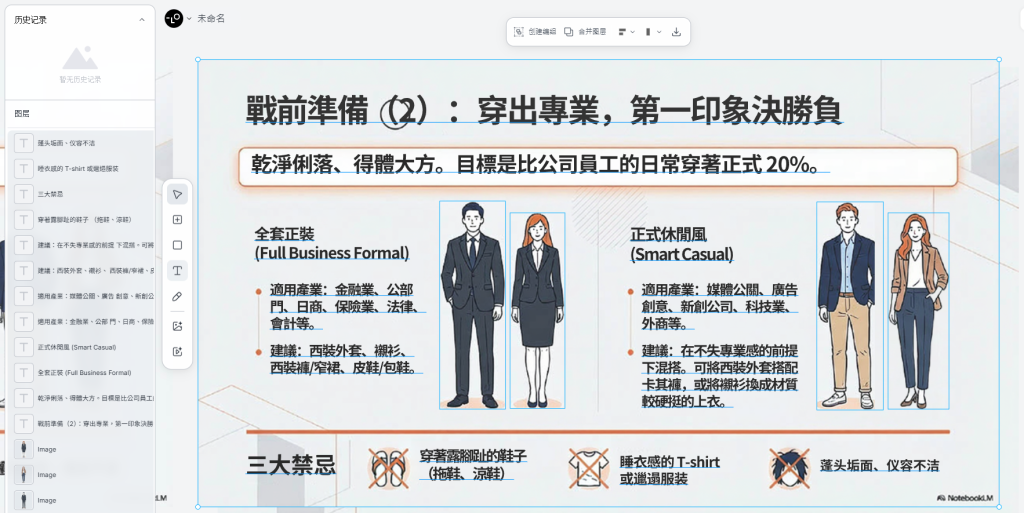
Task: Select the 適用產業：媒體公關 bullet on canvas
Action: 720,306
